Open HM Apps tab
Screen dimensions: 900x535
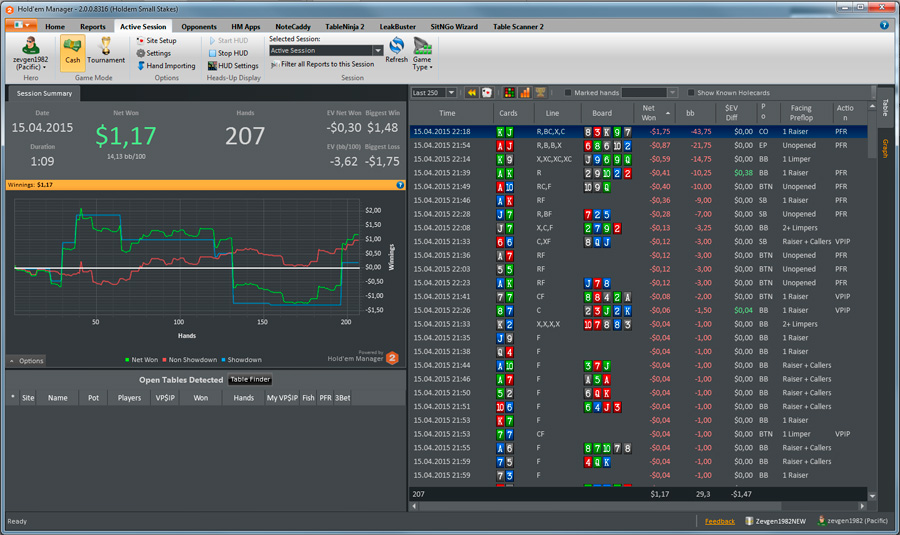[x=246, y=26]
